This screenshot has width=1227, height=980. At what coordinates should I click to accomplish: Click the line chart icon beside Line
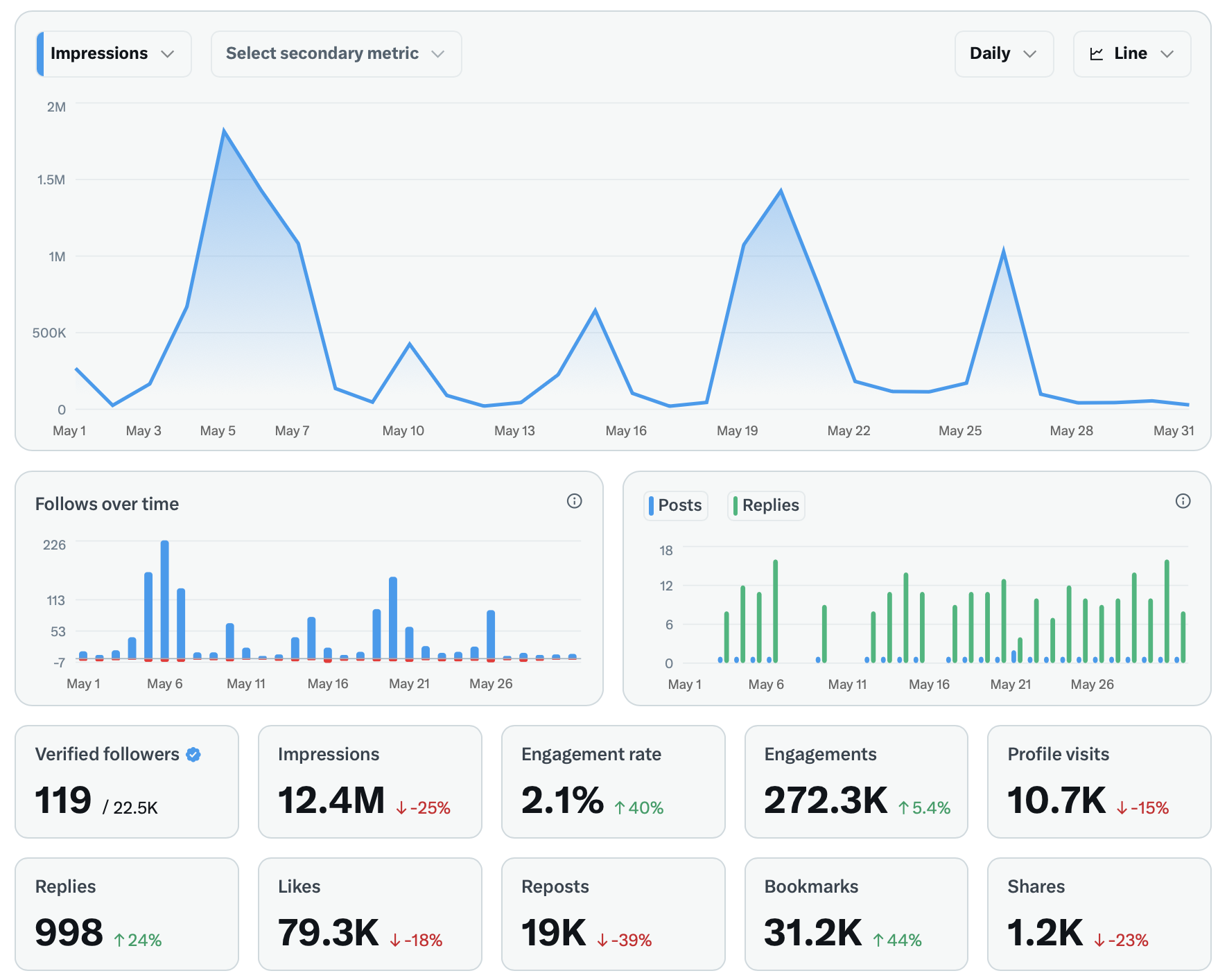tap(1097, 53)
